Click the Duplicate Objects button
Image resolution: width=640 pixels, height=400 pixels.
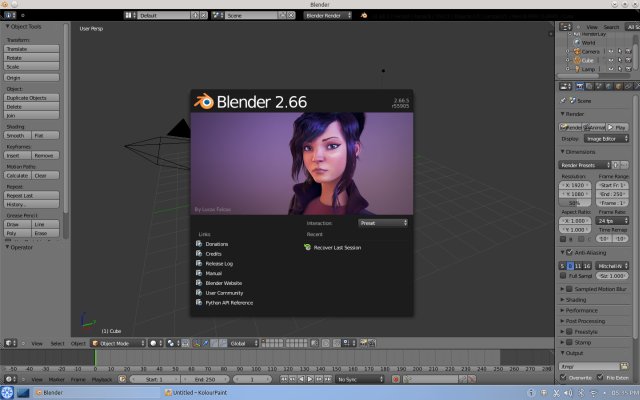[x=31, y=98]
